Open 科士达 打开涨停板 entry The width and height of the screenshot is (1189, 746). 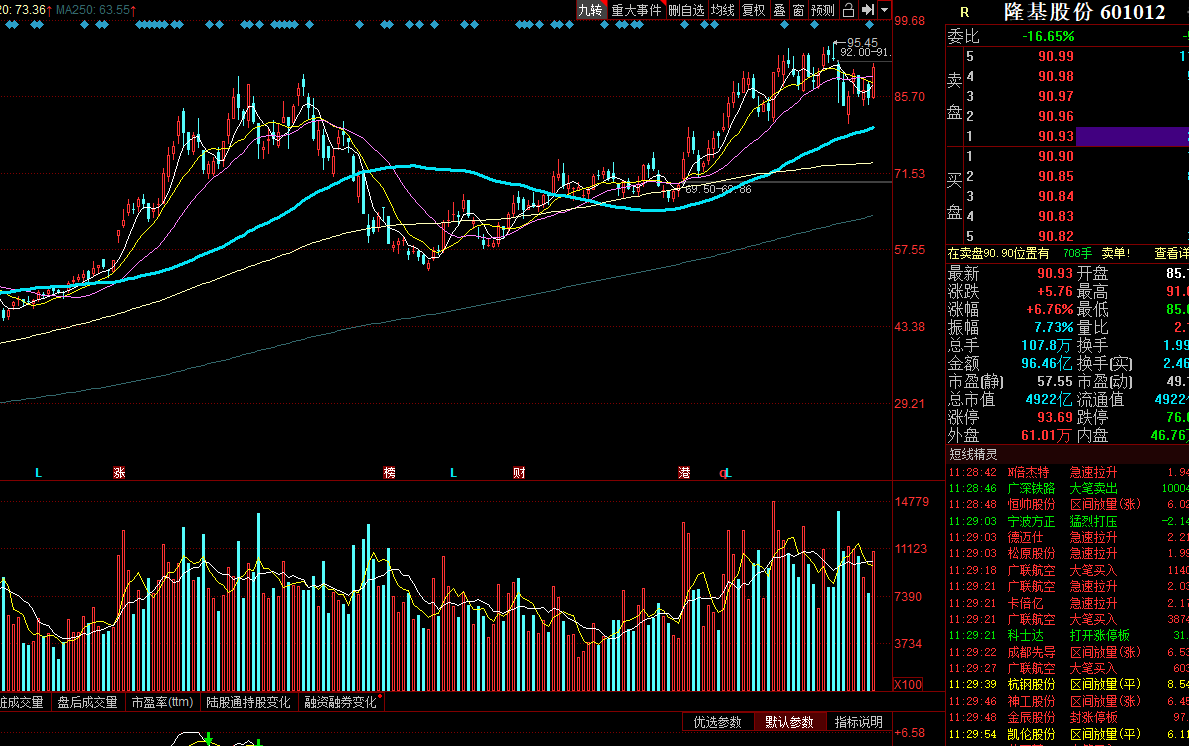(x=1068, y=635)
